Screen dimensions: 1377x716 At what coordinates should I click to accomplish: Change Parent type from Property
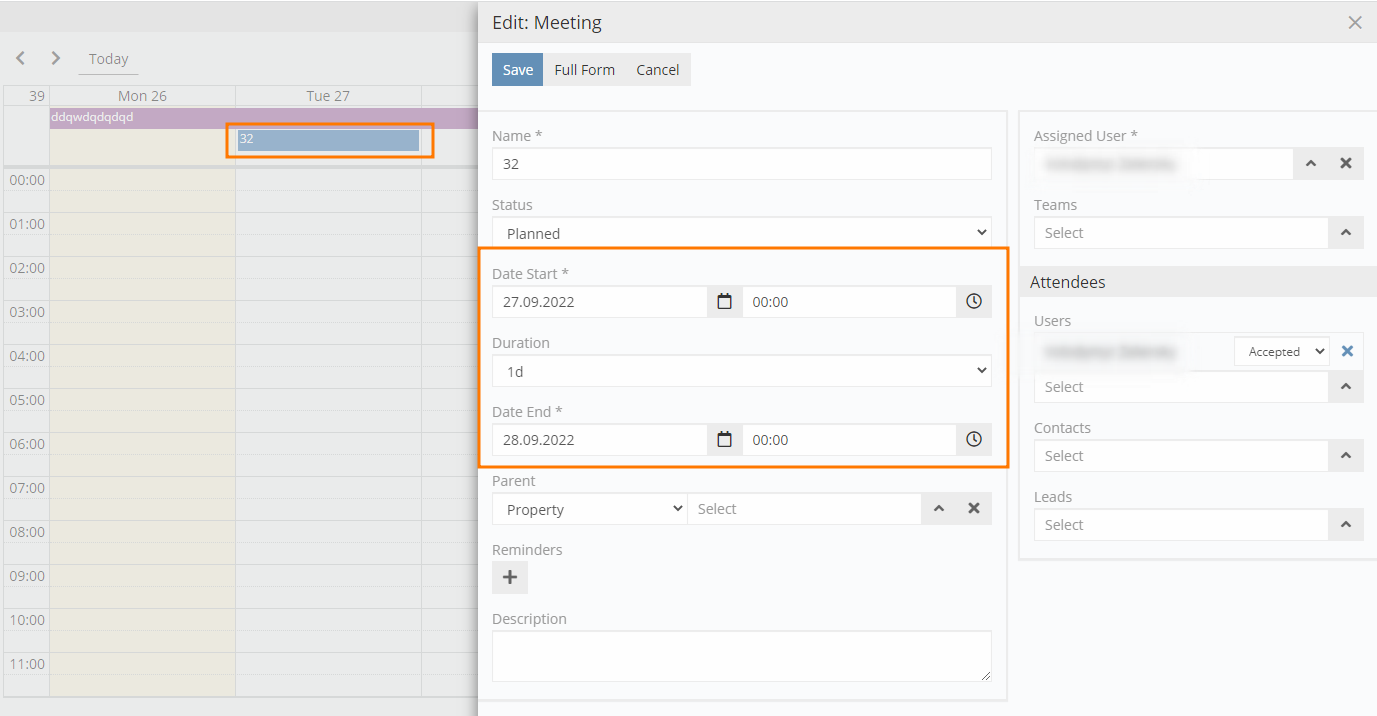pos(589,509)
